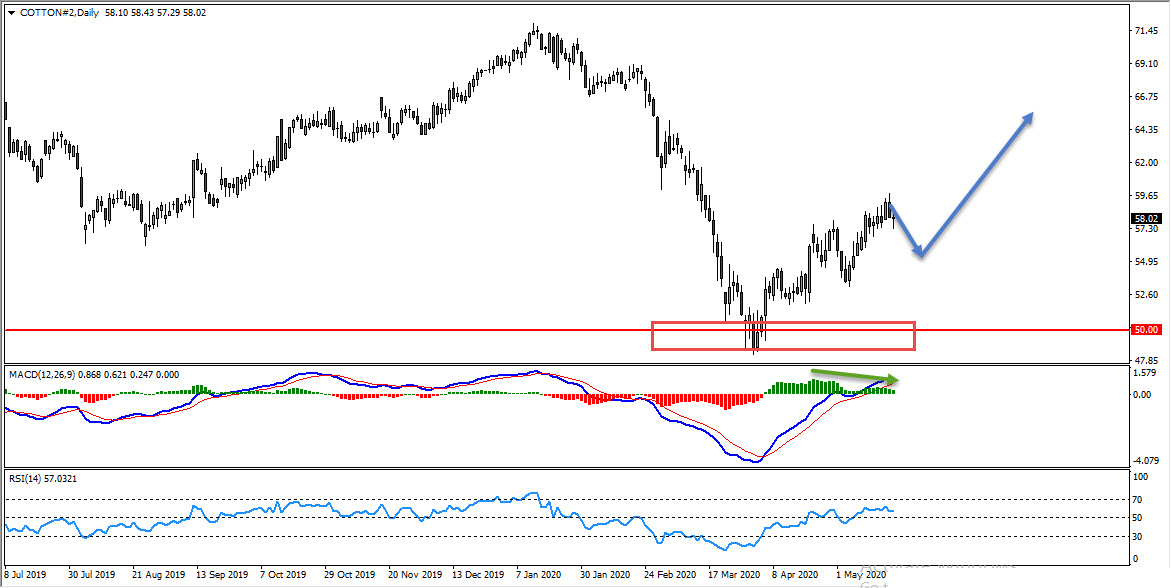Click the 52.60 price axis label
Screen dimensions: 1171x588
tap(1146, 294)
